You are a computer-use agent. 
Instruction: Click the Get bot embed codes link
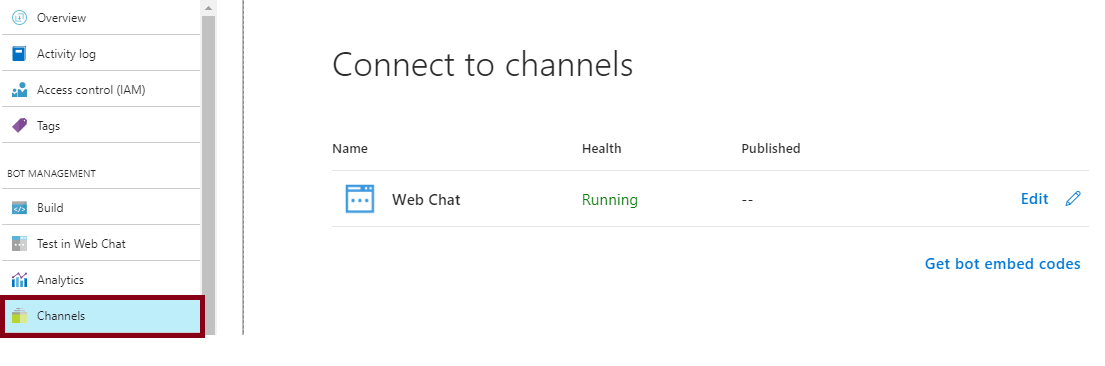(1002, 264)
